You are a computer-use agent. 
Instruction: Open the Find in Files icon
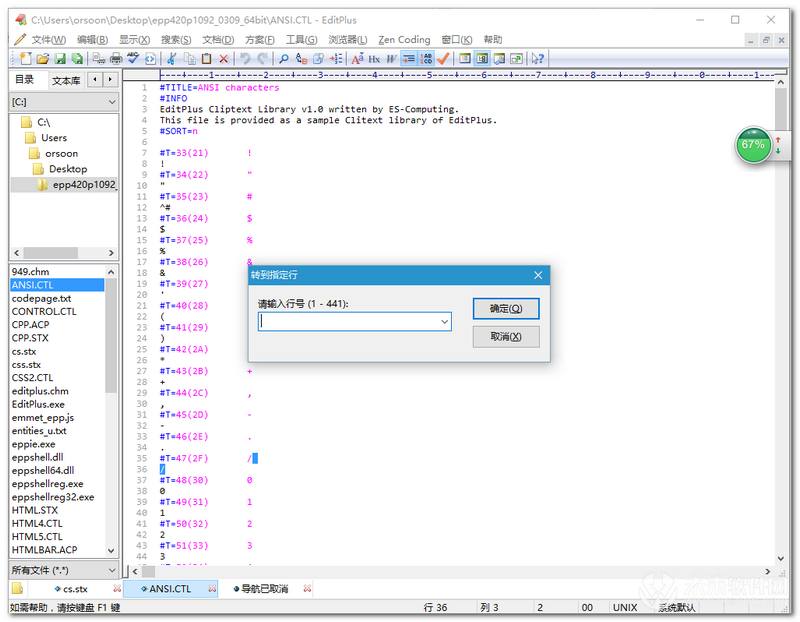[x=318, y=59]
